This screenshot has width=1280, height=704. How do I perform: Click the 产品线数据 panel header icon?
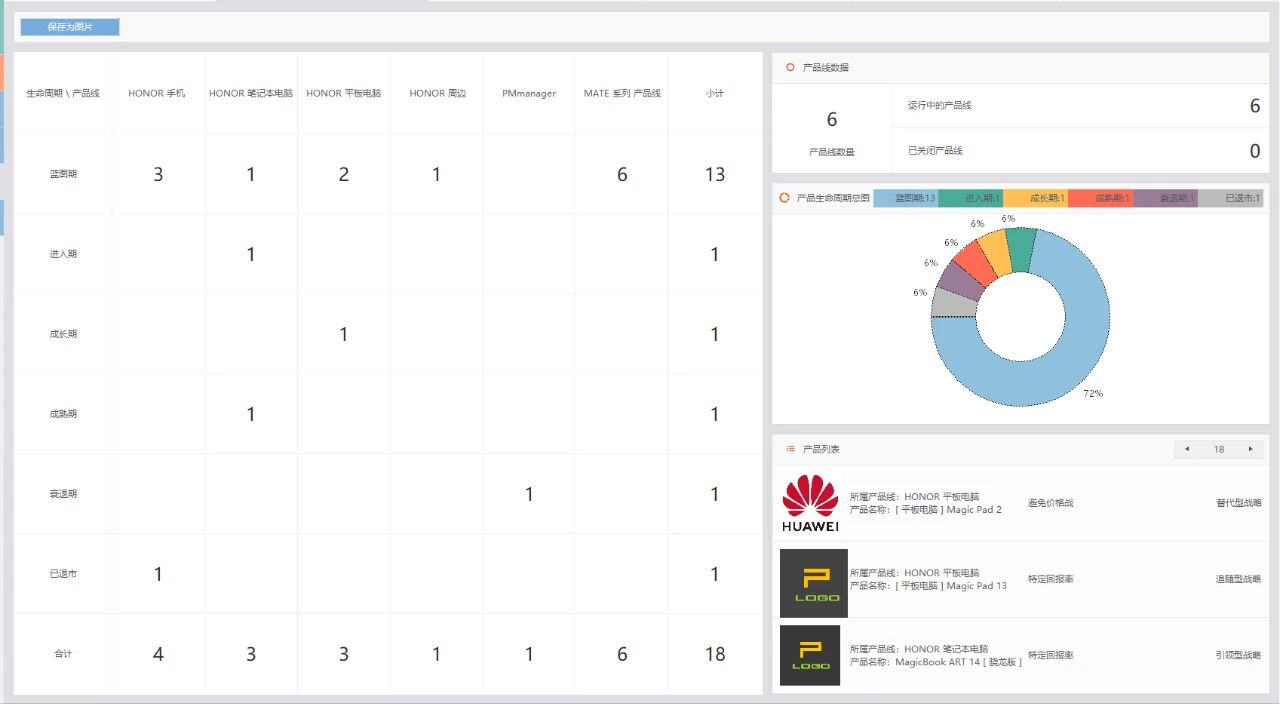tap(790, 68)
